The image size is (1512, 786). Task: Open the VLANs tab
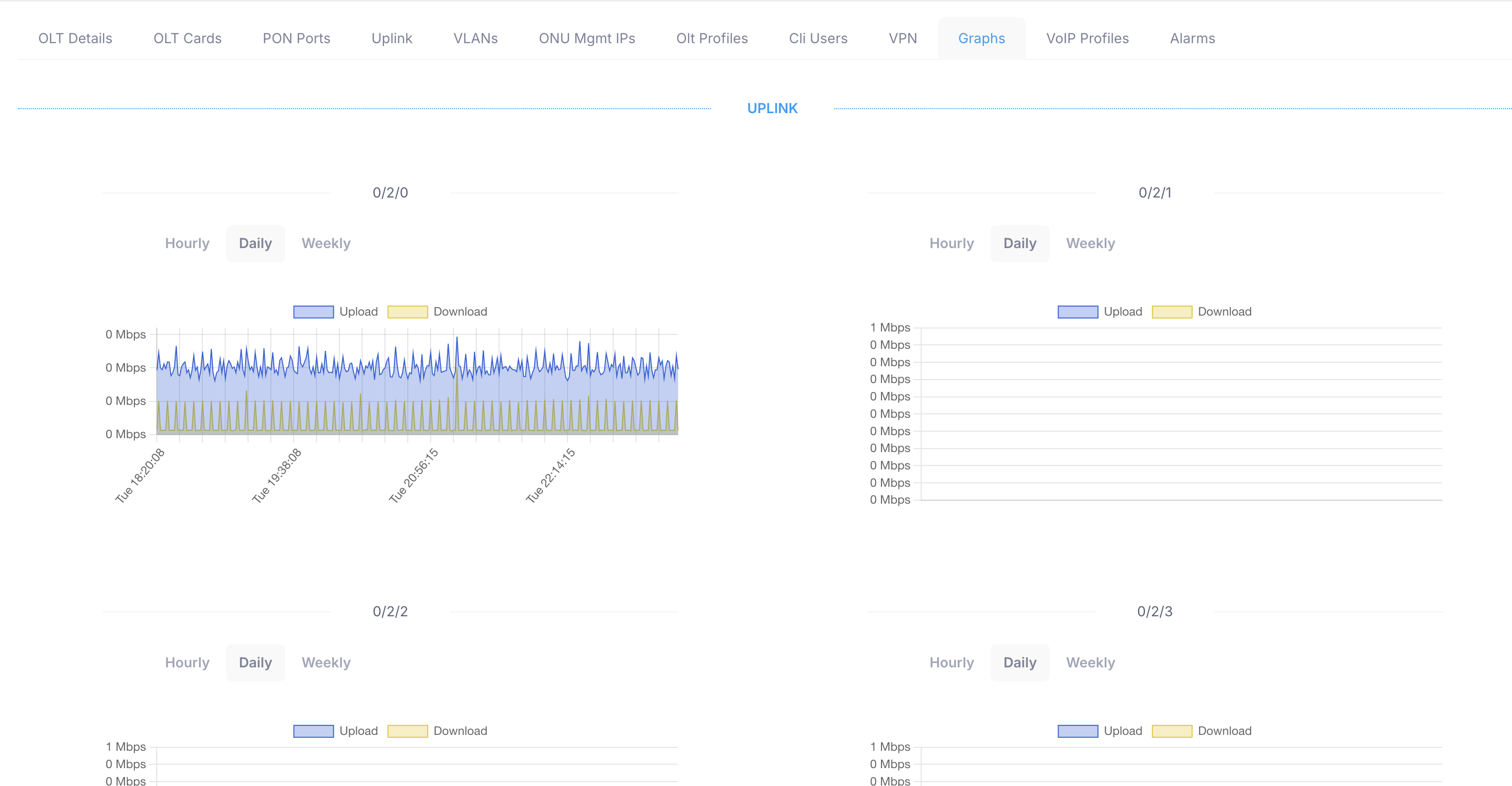pos(475,39)
